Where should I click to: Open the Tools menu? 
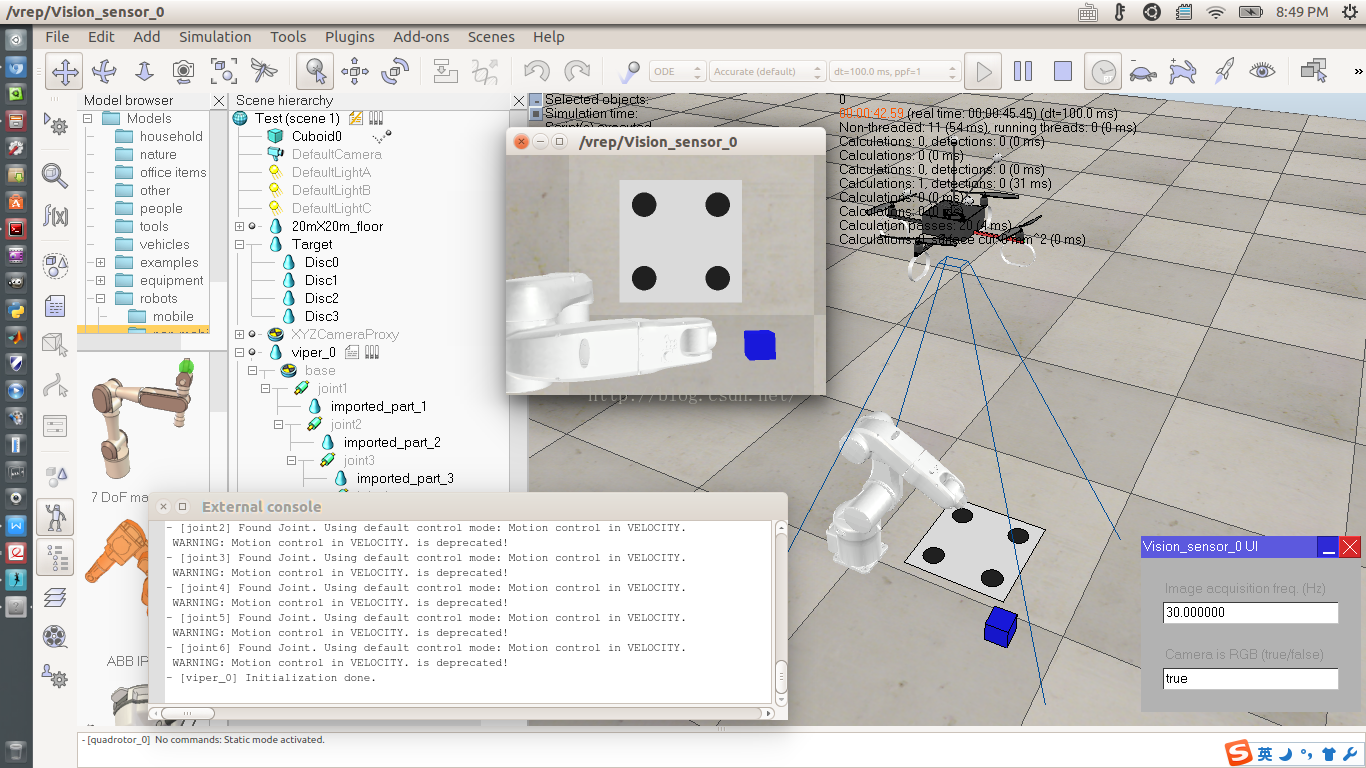[x=288, y=37]
